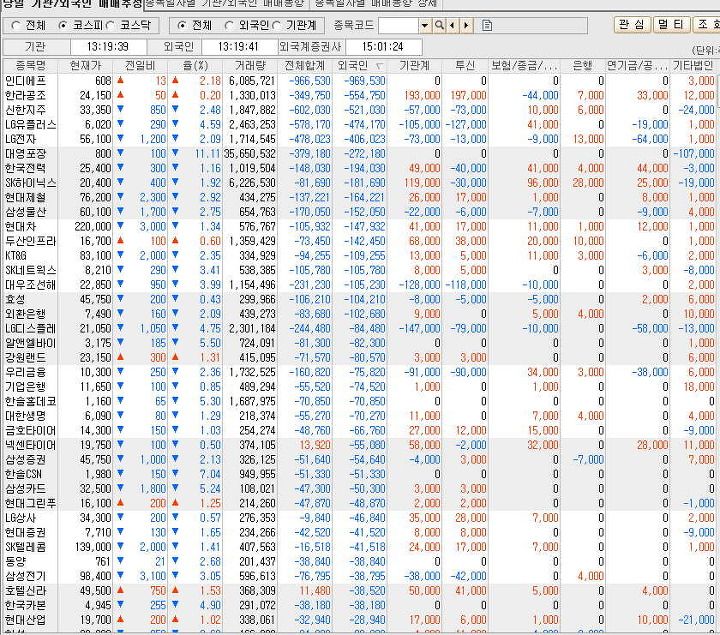
Task: Select the 한국전력 stock row
Action: (x=360, y=169)
